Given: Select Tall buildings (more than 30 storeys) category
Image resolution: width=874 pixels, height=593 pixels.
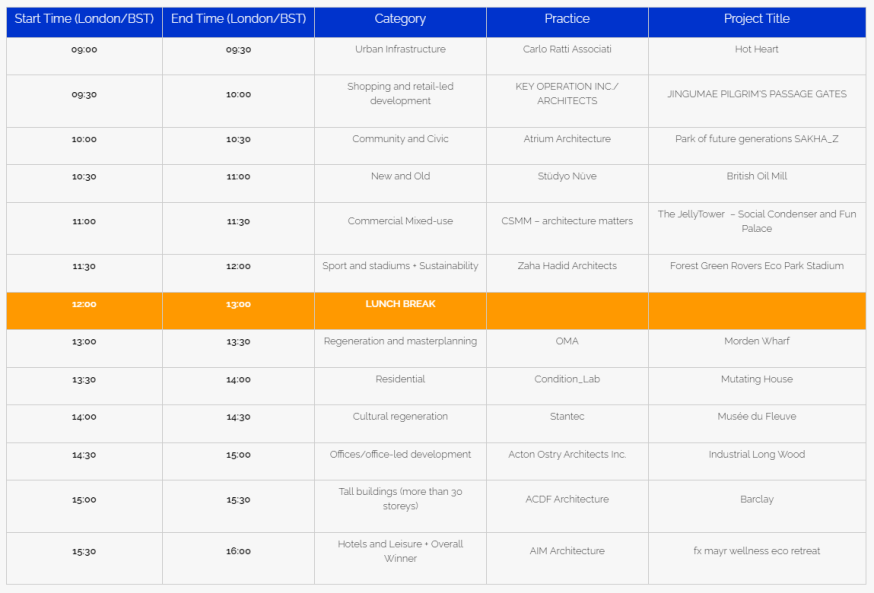Looking at the screenshot, I should click(x=400, y=499).
